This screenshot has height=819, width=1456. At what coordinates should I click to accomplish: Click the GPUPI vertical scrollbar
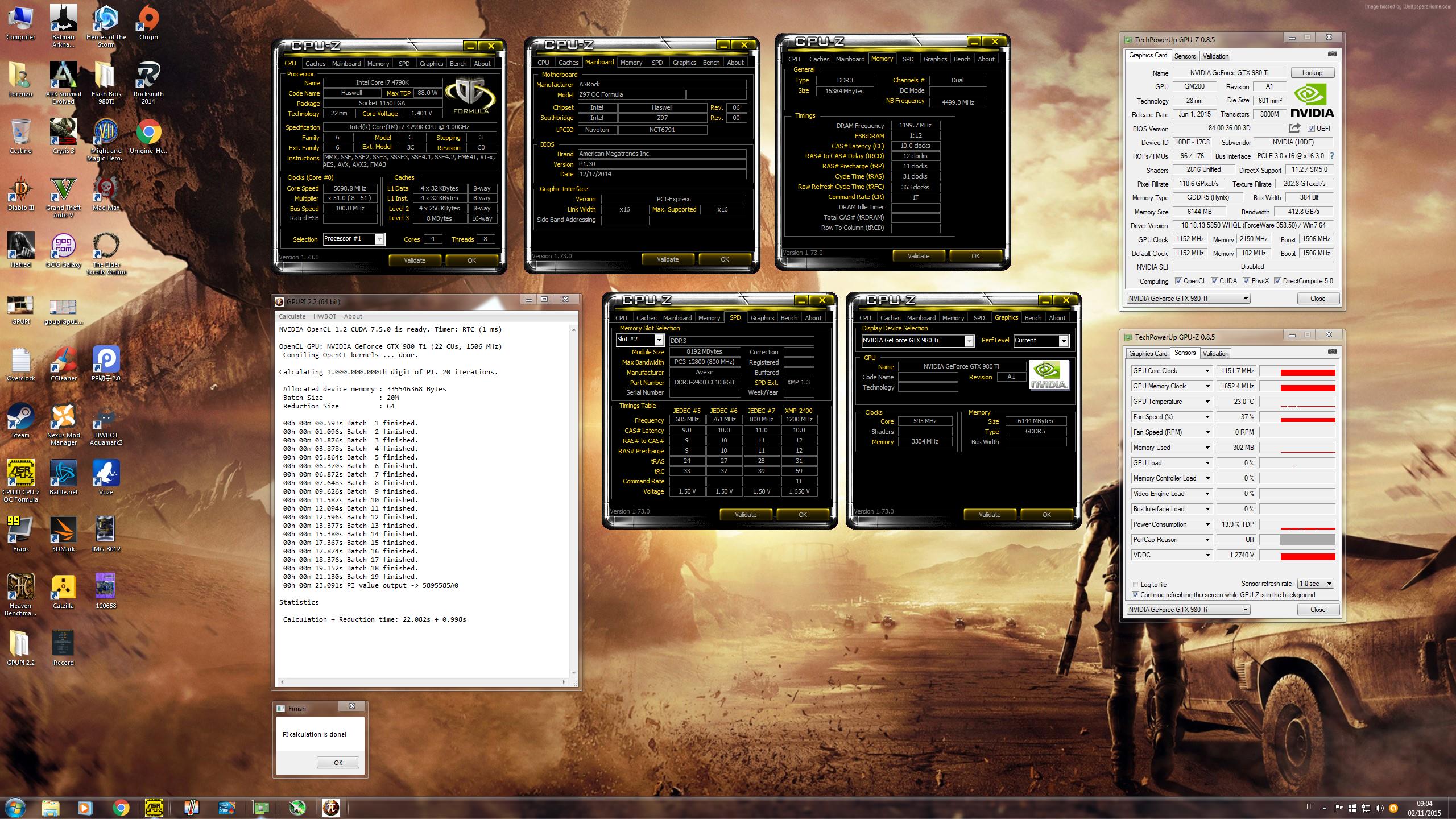point(574,500)
